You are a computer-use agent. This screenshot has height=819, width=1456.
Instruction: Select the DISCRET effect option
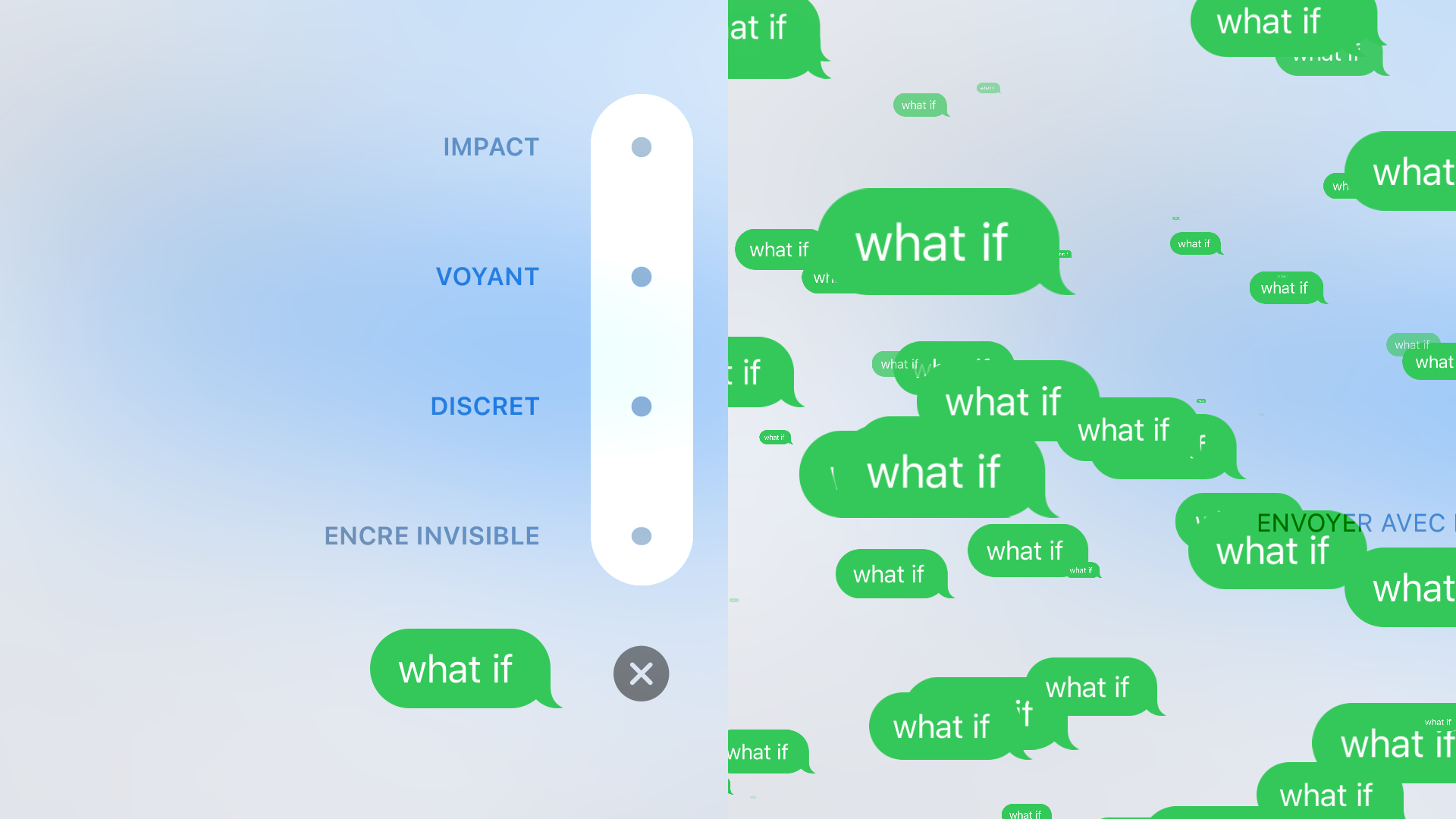(641, 406)
